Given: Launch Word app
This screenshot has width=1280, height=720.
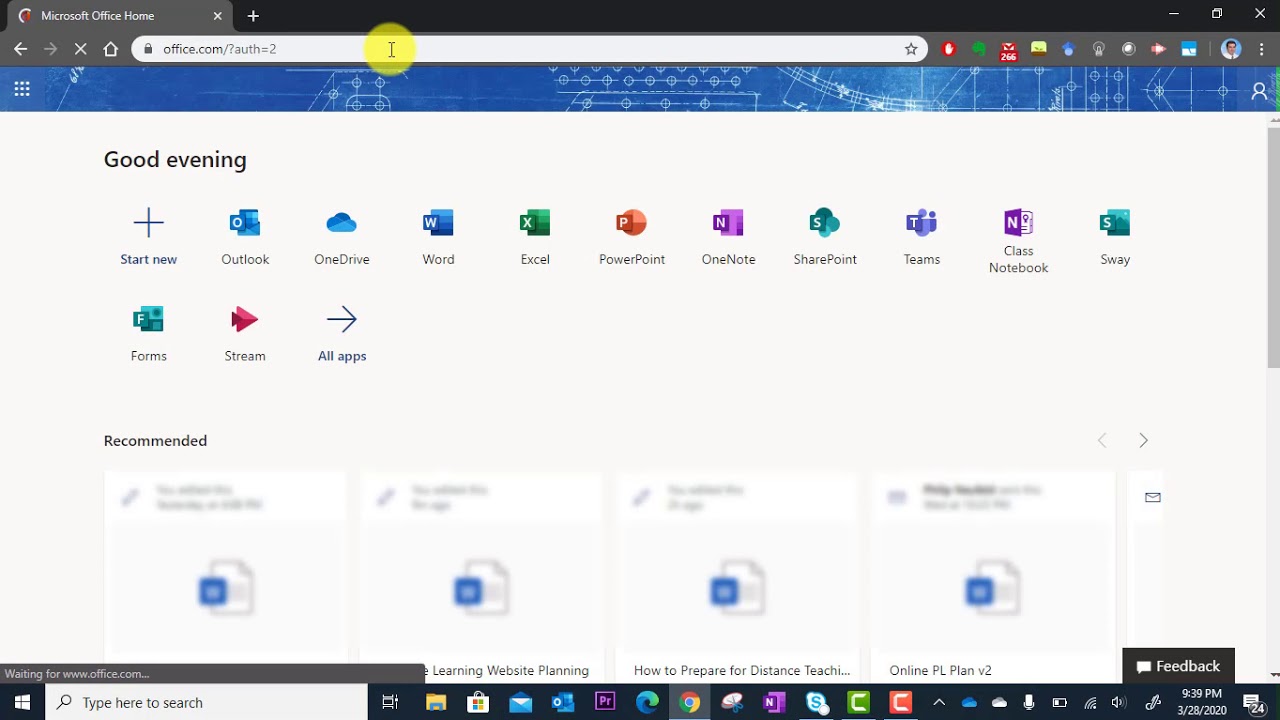Looking at the screenshot, I should [x=438, y=237].
